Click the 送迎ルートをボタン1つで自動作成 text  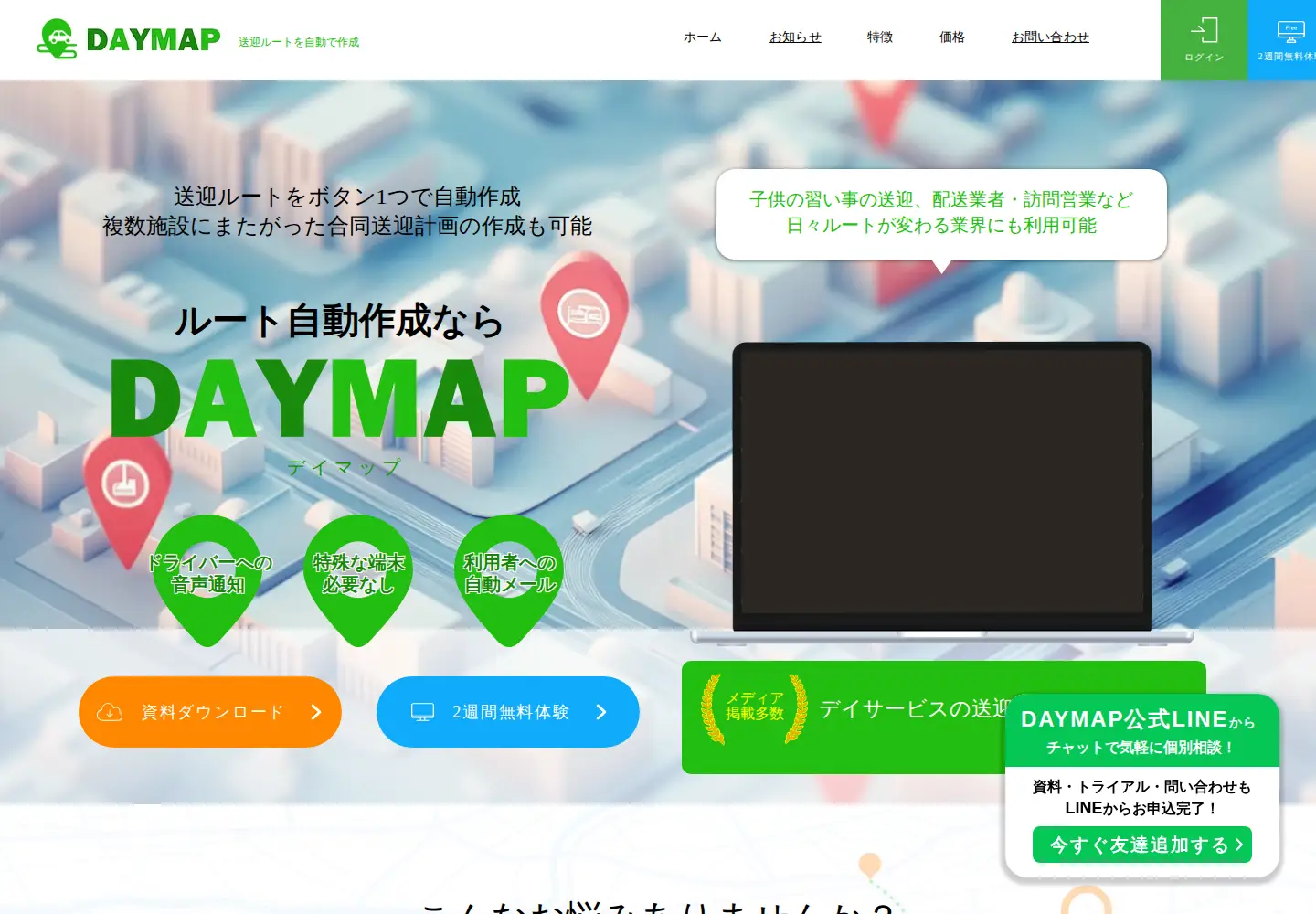tap(347, 197)
